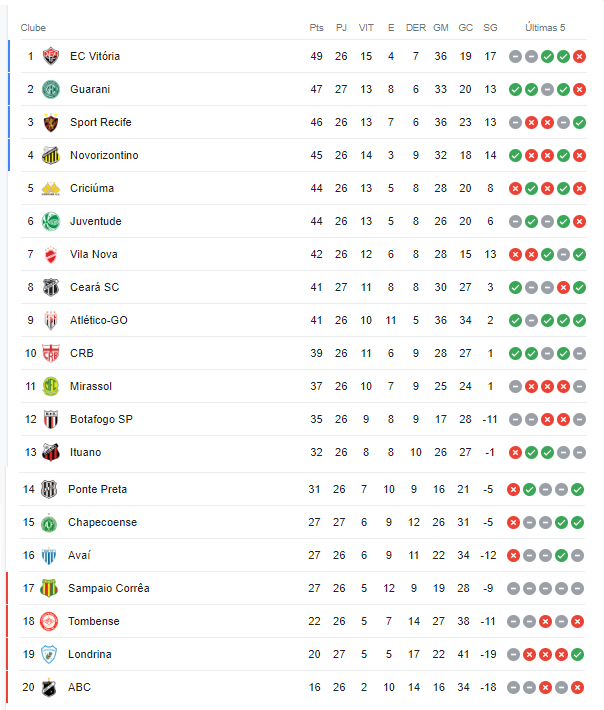Open the Juventude team link
The height and width of the screenshot is (710, 604).
(95, 221)
